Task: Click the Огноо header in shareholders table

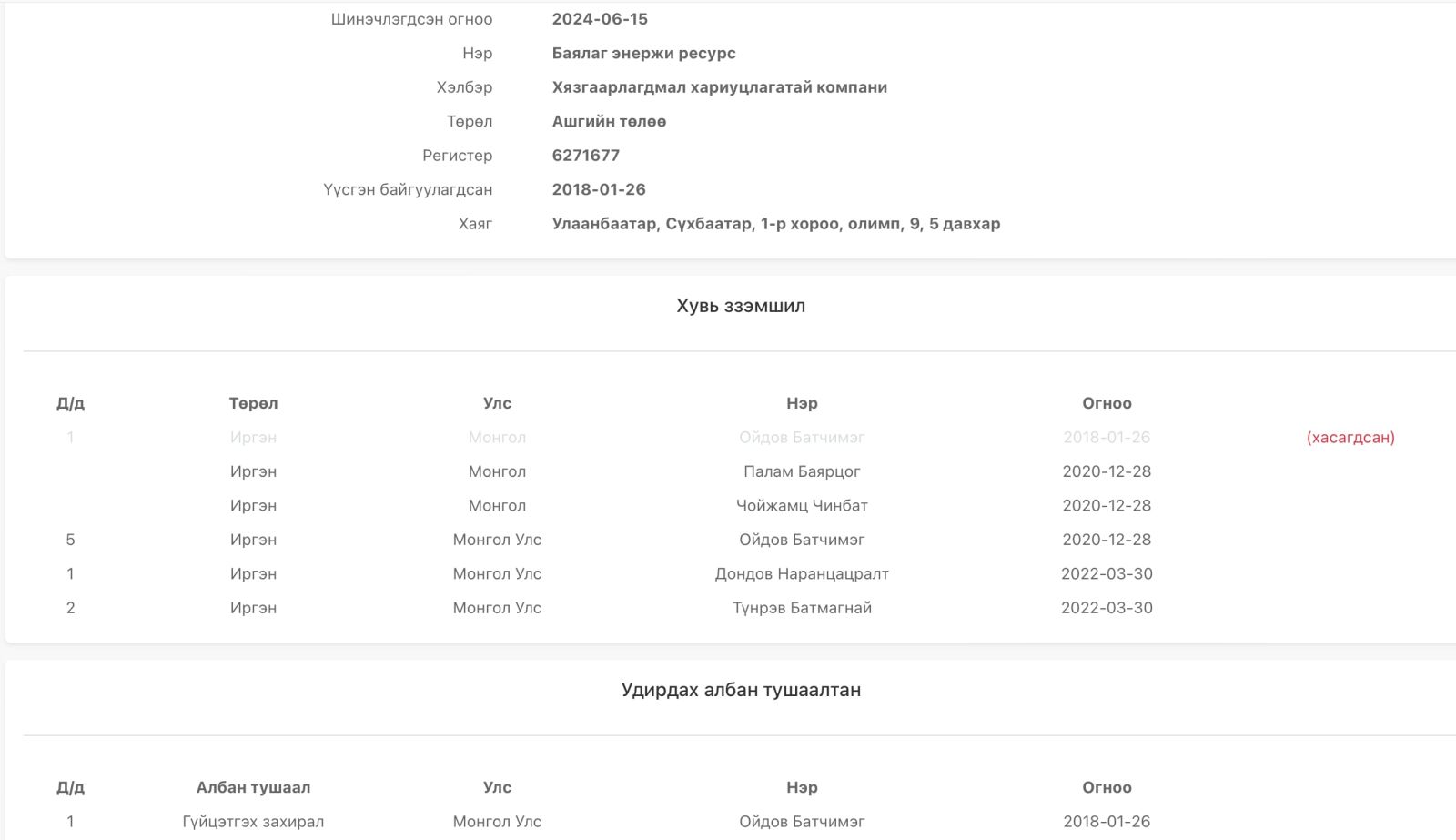Action: coord(1106,403)
